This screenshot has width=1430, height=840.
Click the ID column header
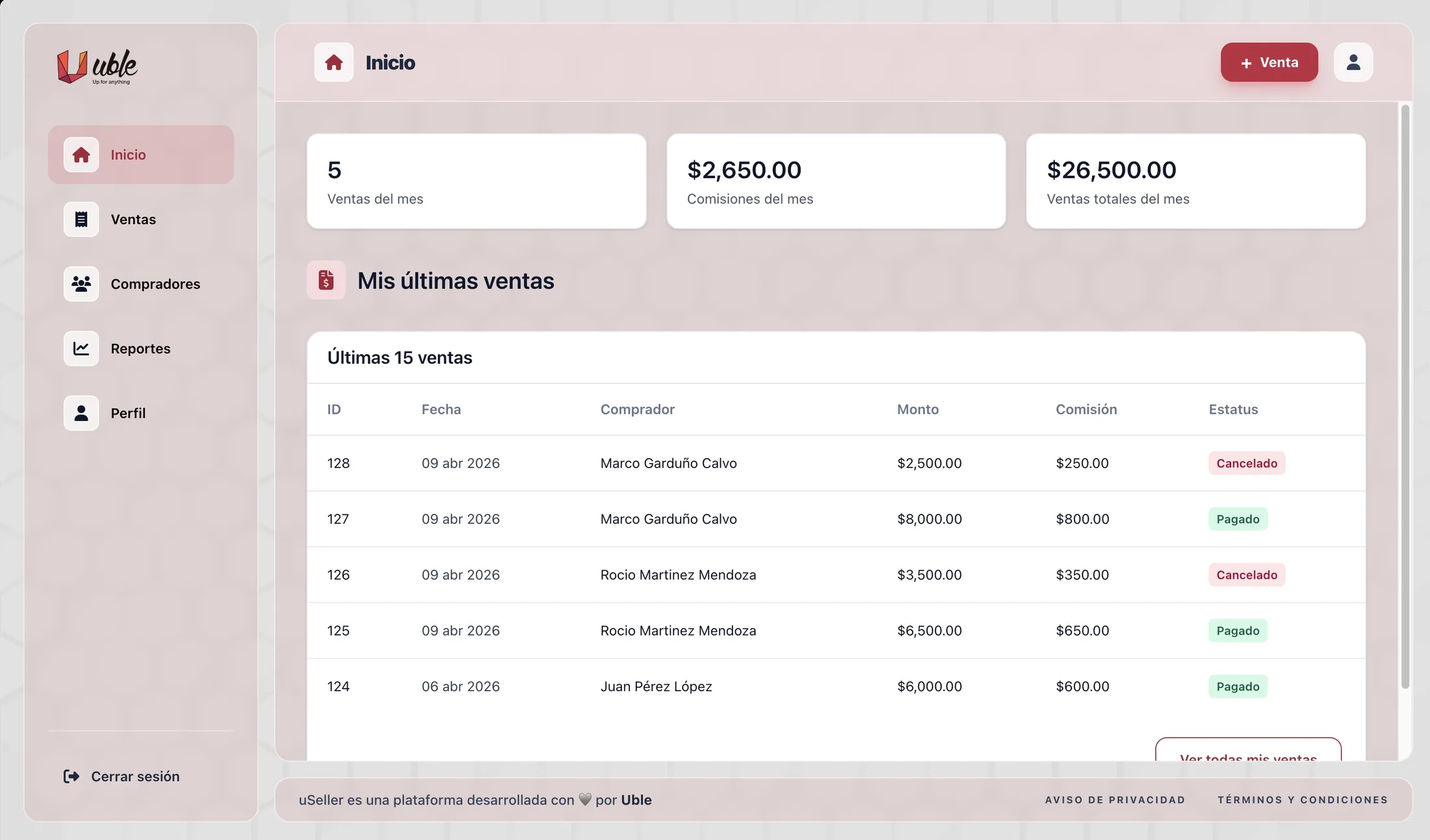click(334, 409)
